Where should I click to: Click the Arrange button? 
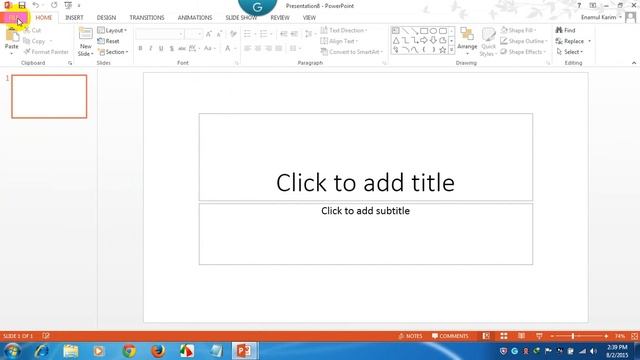[467, 40]
